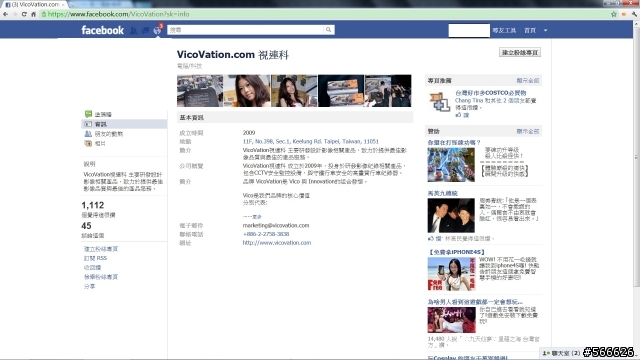Screen dimensions: 640x360
Task: Click the IPHONE4S ad image
Action: tap(451, 274)
